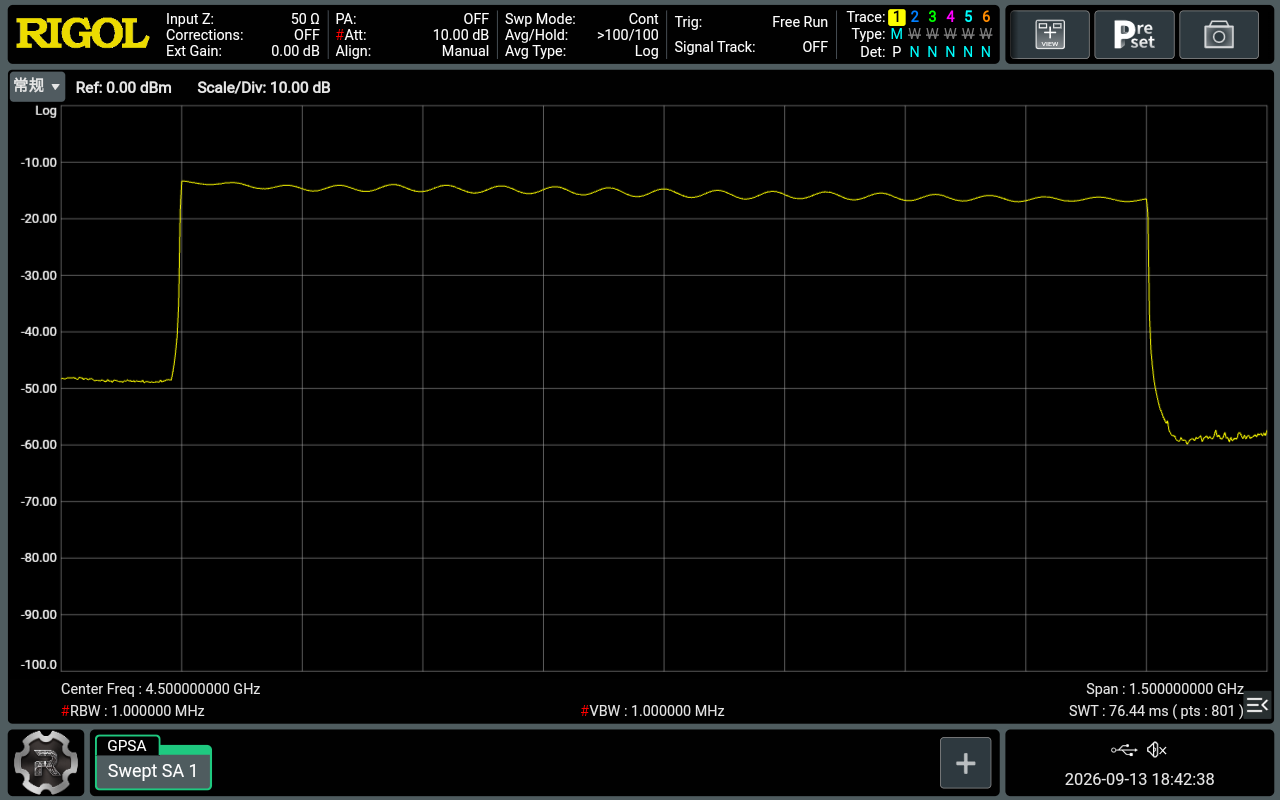Select trace 2 number
Image resolution: width=1280 pixels, height=800 pixels.
(x=914, y=17)
